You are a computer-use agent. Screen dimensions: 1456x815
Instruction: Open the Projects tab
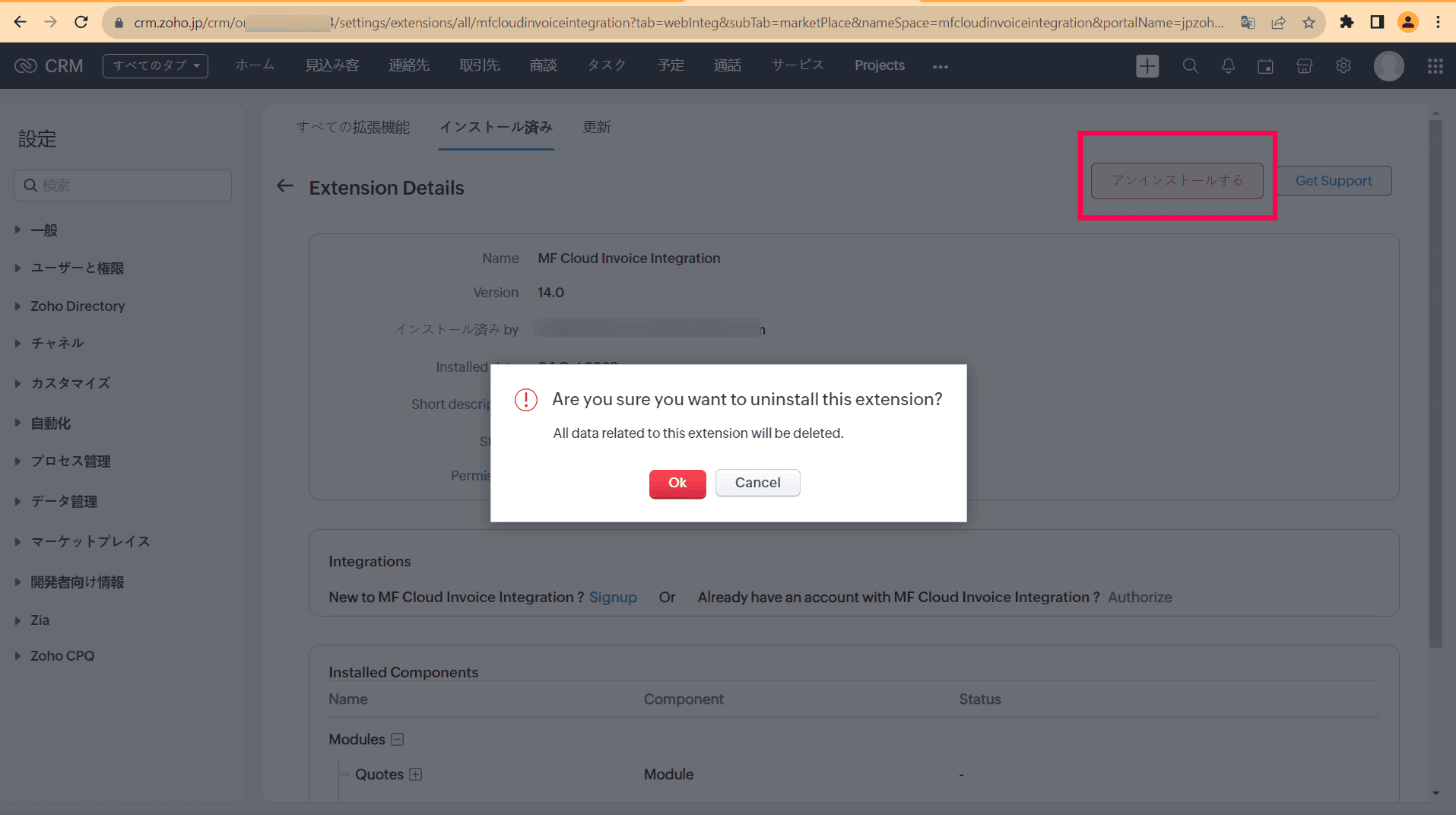tap(880, 65)
